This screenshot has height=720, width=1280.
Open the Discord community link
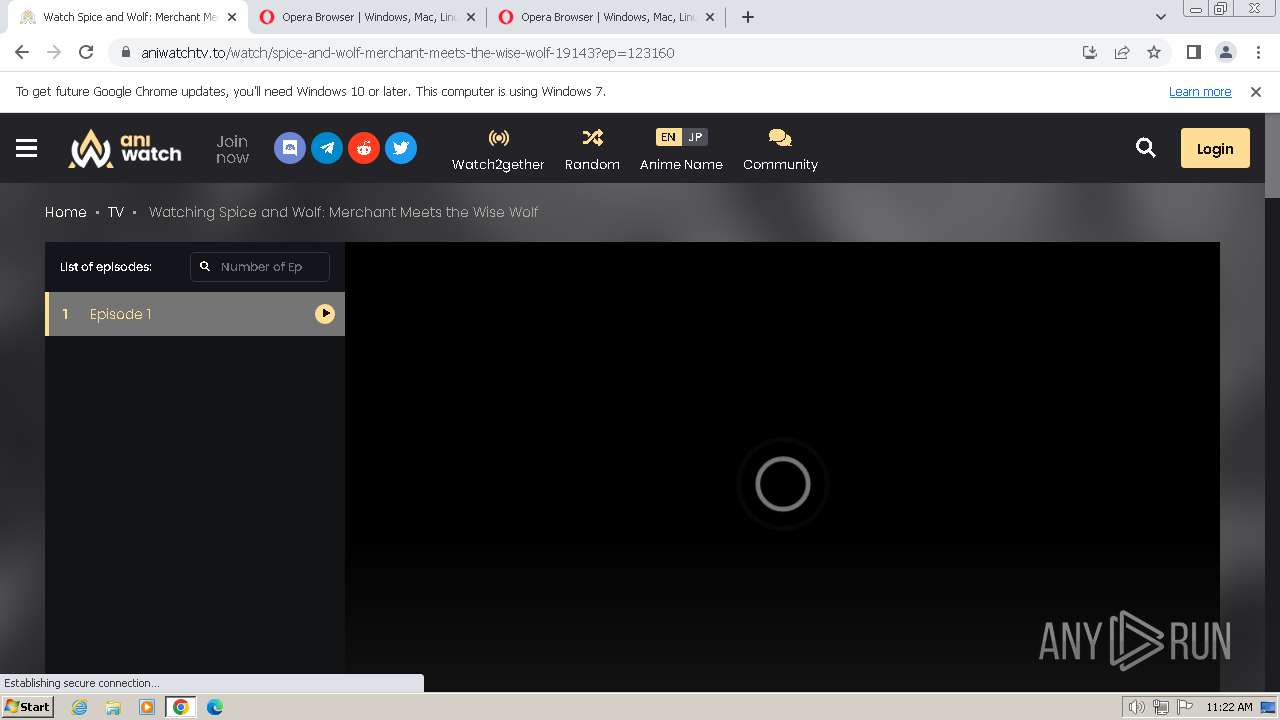tap(290, 148)
